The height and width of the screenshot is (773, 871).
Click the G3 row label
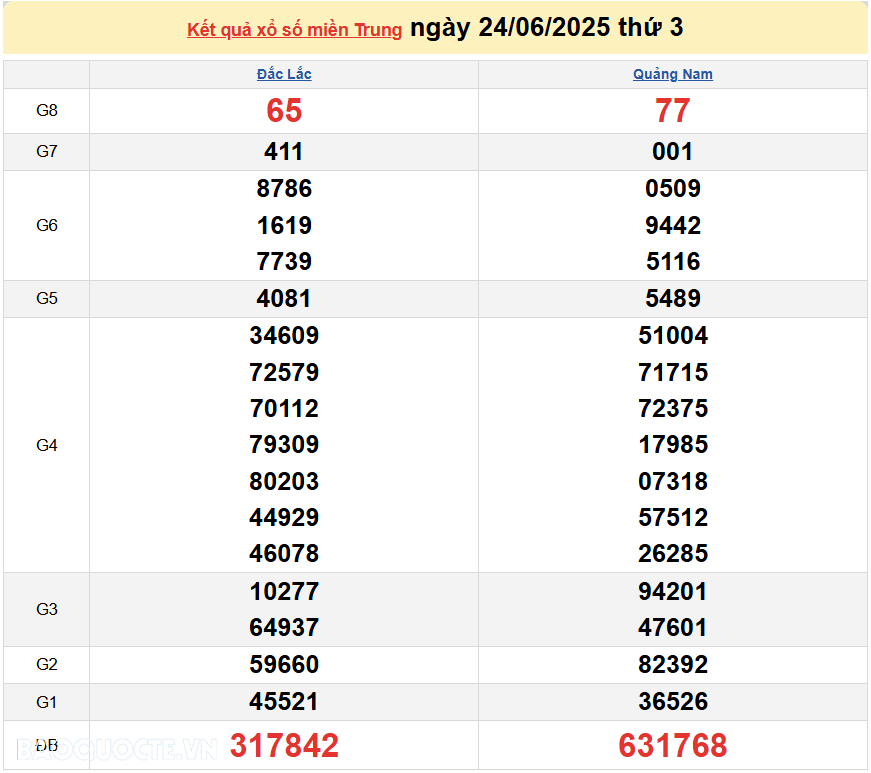coord(47,610)
